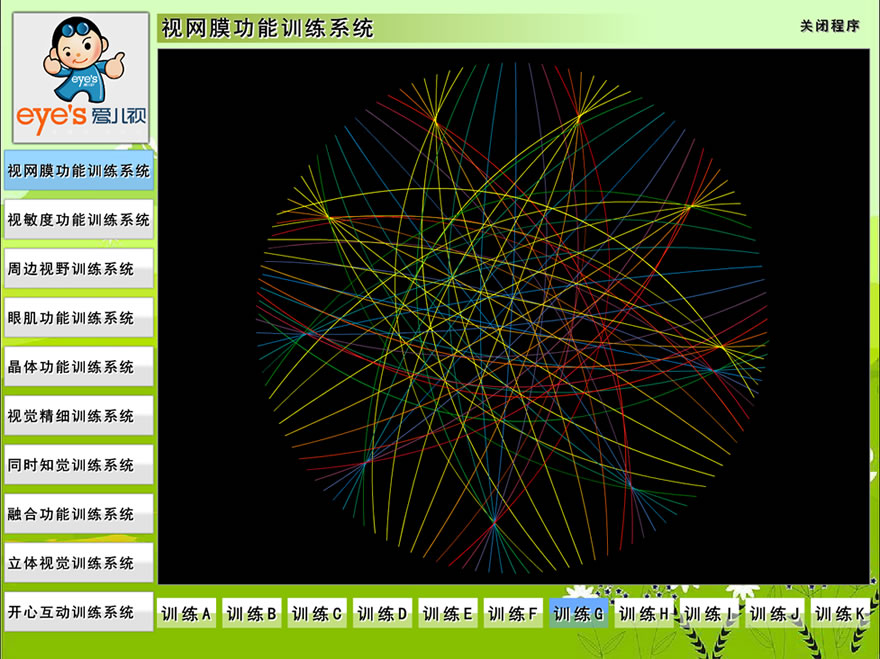The image size is (880, 659).
Task: Open 训练 D exercise
Action: [383, 613]
